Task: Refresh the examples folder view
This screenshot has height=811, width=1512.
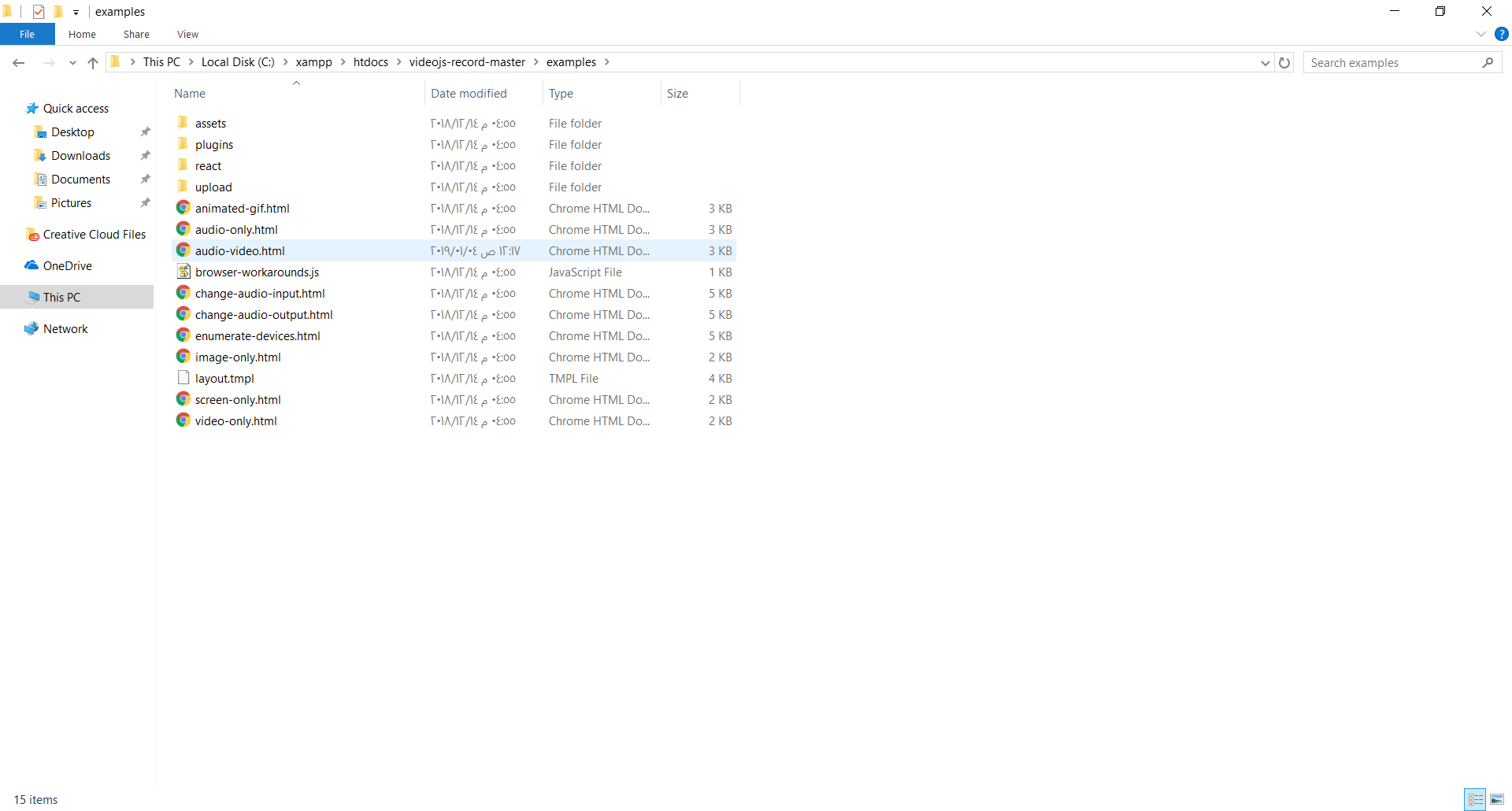Action: coord(1285,62)
